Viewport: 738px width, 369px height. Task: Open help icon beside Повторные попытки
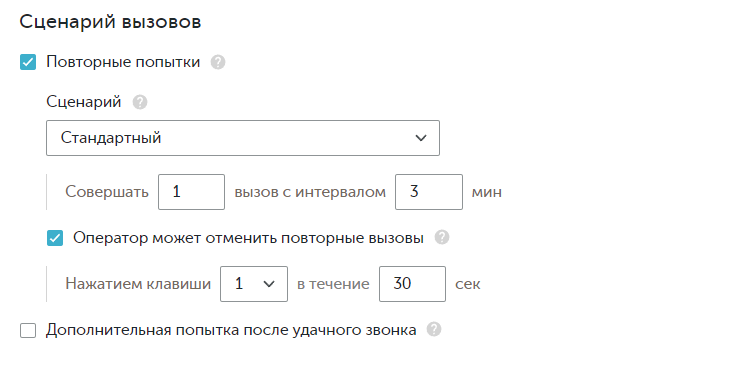point(217,63)
